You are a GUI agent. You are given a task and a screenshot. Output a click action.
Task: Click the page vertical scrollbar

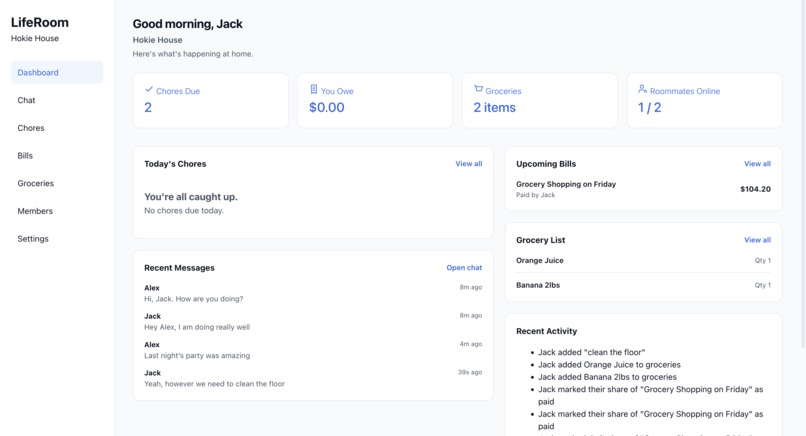pos(803,175)
